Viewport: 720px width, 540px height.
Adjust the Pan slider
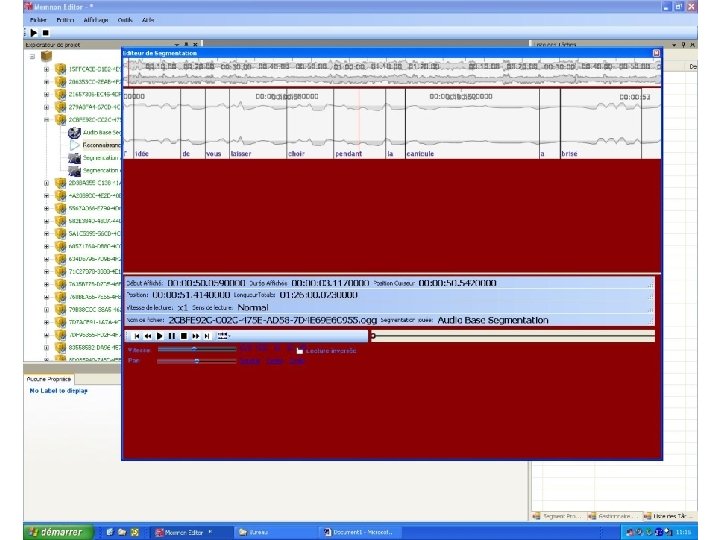pyautogui.click(x=197, y=361)
